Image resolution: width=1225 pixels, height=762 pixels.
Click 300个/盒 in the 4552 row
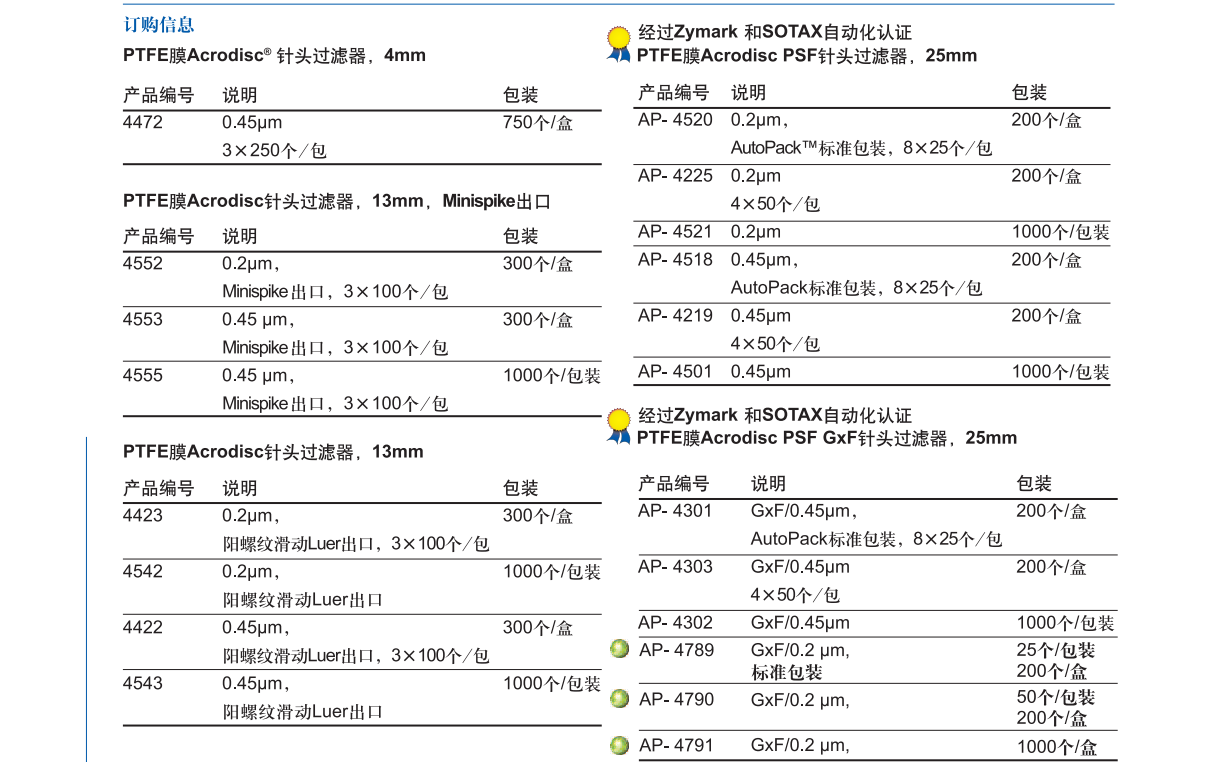pos(538,264)
